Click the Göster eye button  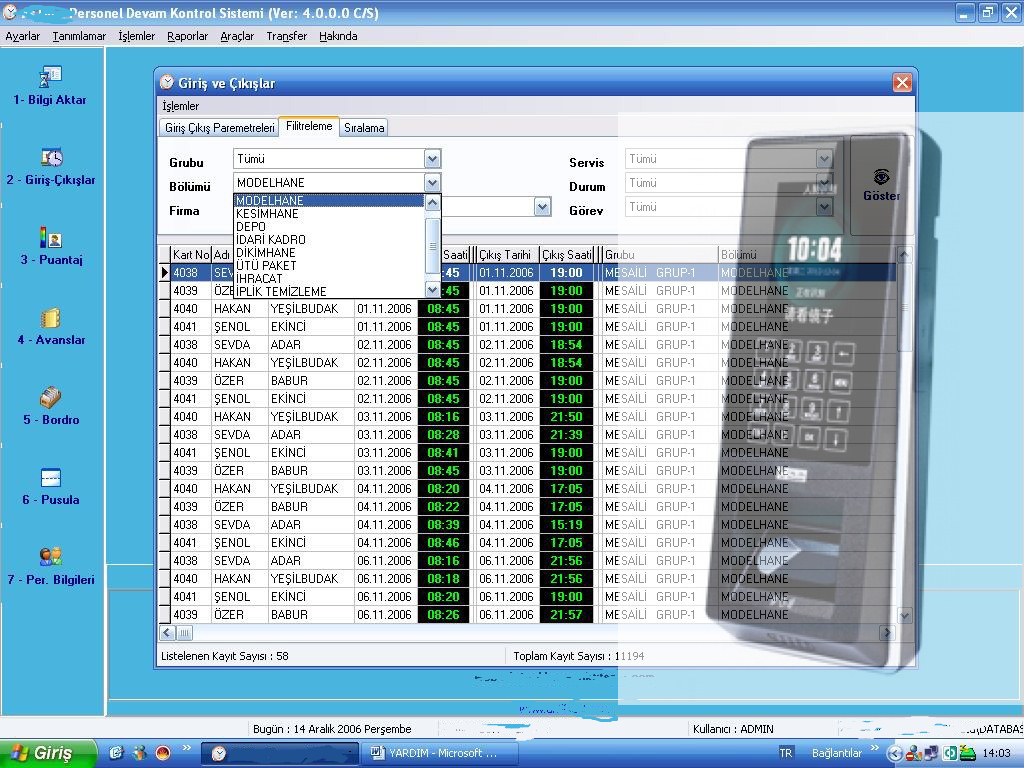pyautogui.click(x=881, y=185)
